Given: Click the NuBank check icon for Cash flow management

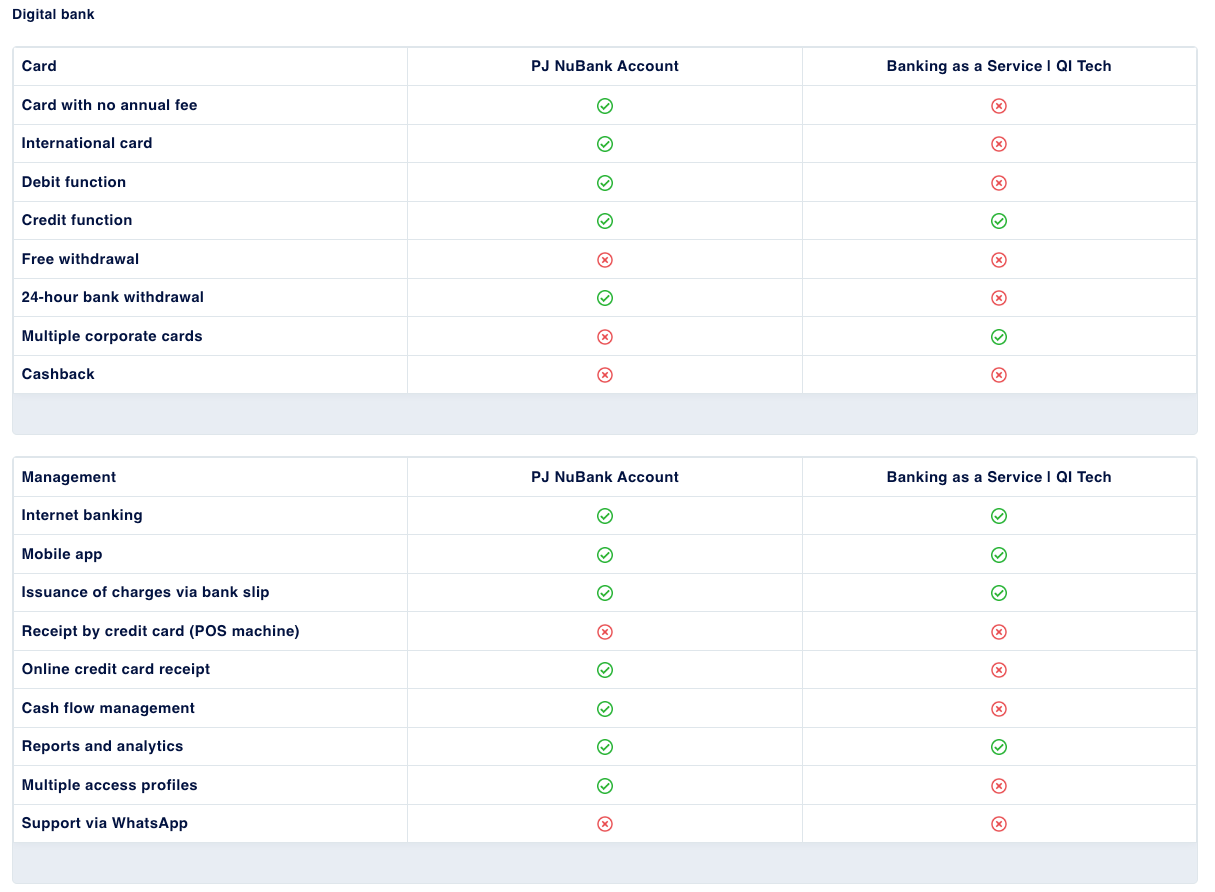Looking at the screenshot, I should (x=605, y=709).
